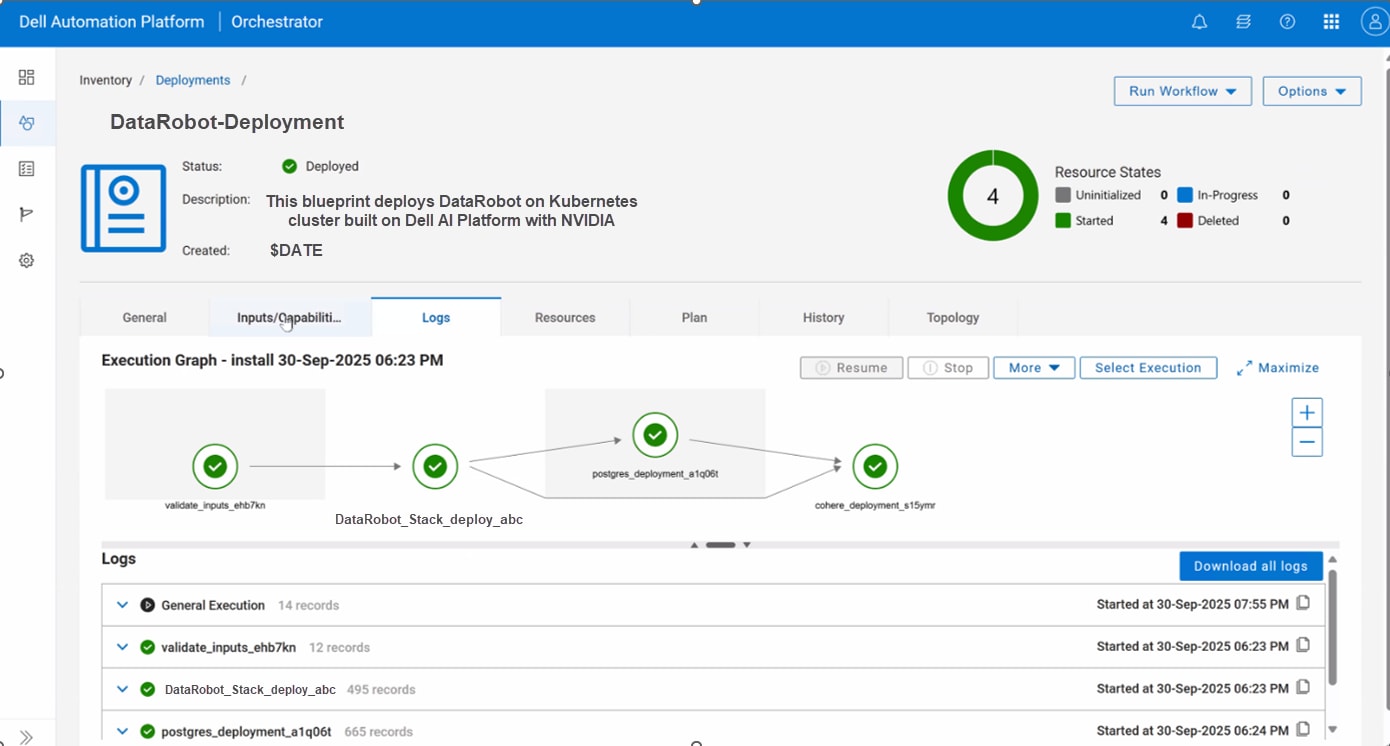Expand the DataRobot_Stack_deploy_abc log row

coord(122,689)
